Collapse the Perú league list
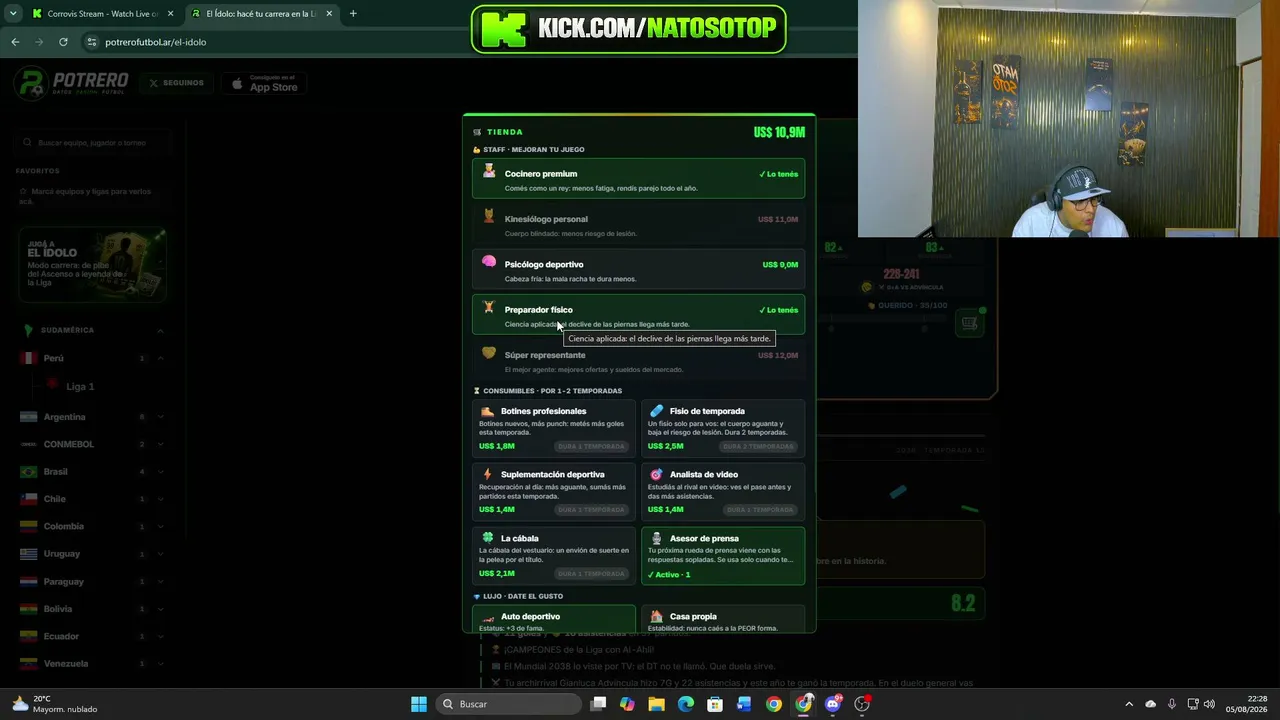The height and width of the screenshot is (720, 1280). pos(160,358)
